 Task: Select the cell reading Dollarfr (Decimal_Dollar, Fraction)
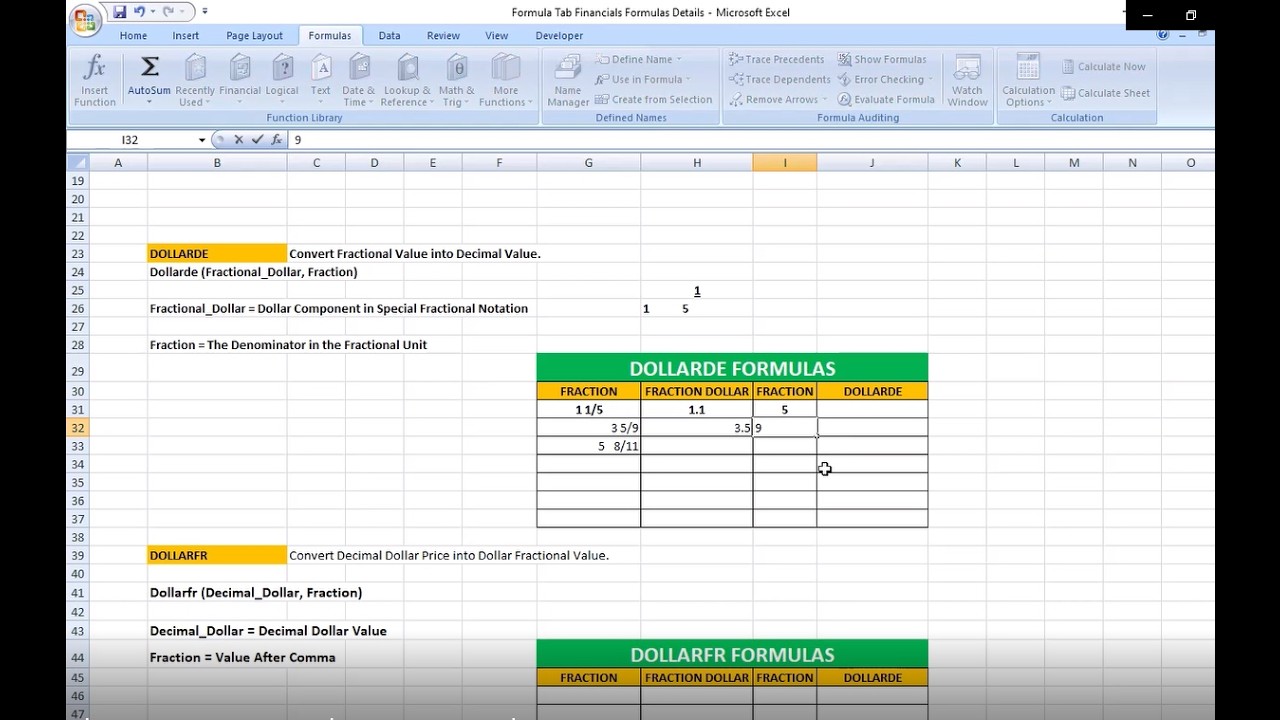coord(217,593)
